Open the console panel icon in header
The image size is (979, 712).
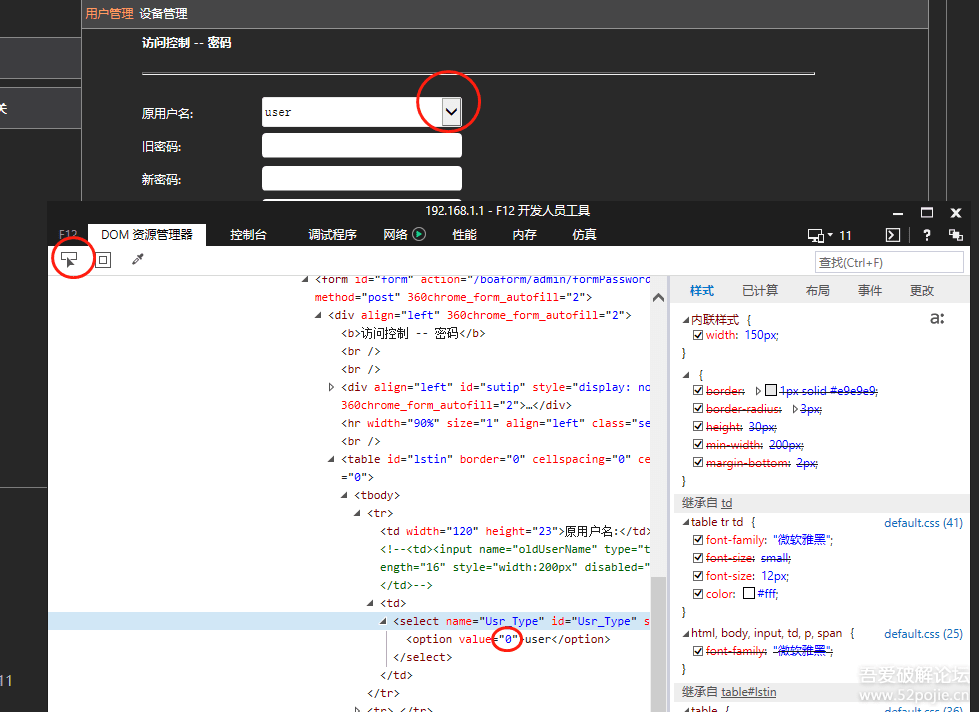click(893, 235)
